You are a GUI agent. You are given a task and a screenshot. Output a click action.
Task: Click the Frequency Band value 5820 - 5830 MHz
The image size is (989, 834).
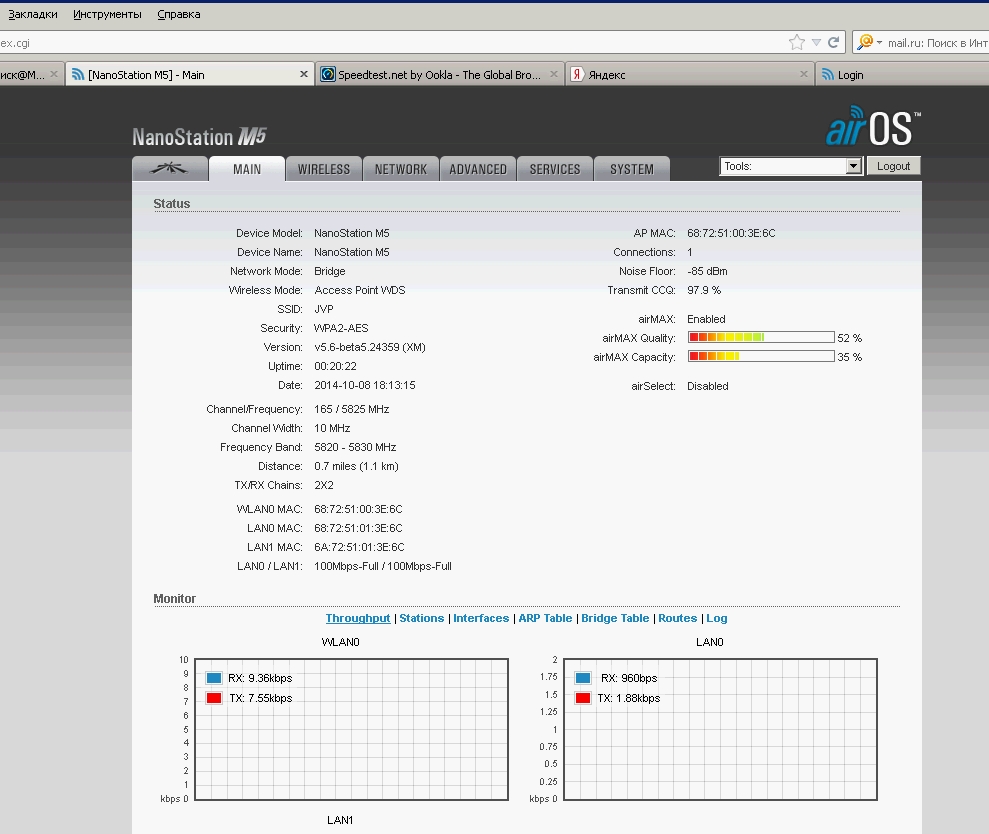coord(355,447)
